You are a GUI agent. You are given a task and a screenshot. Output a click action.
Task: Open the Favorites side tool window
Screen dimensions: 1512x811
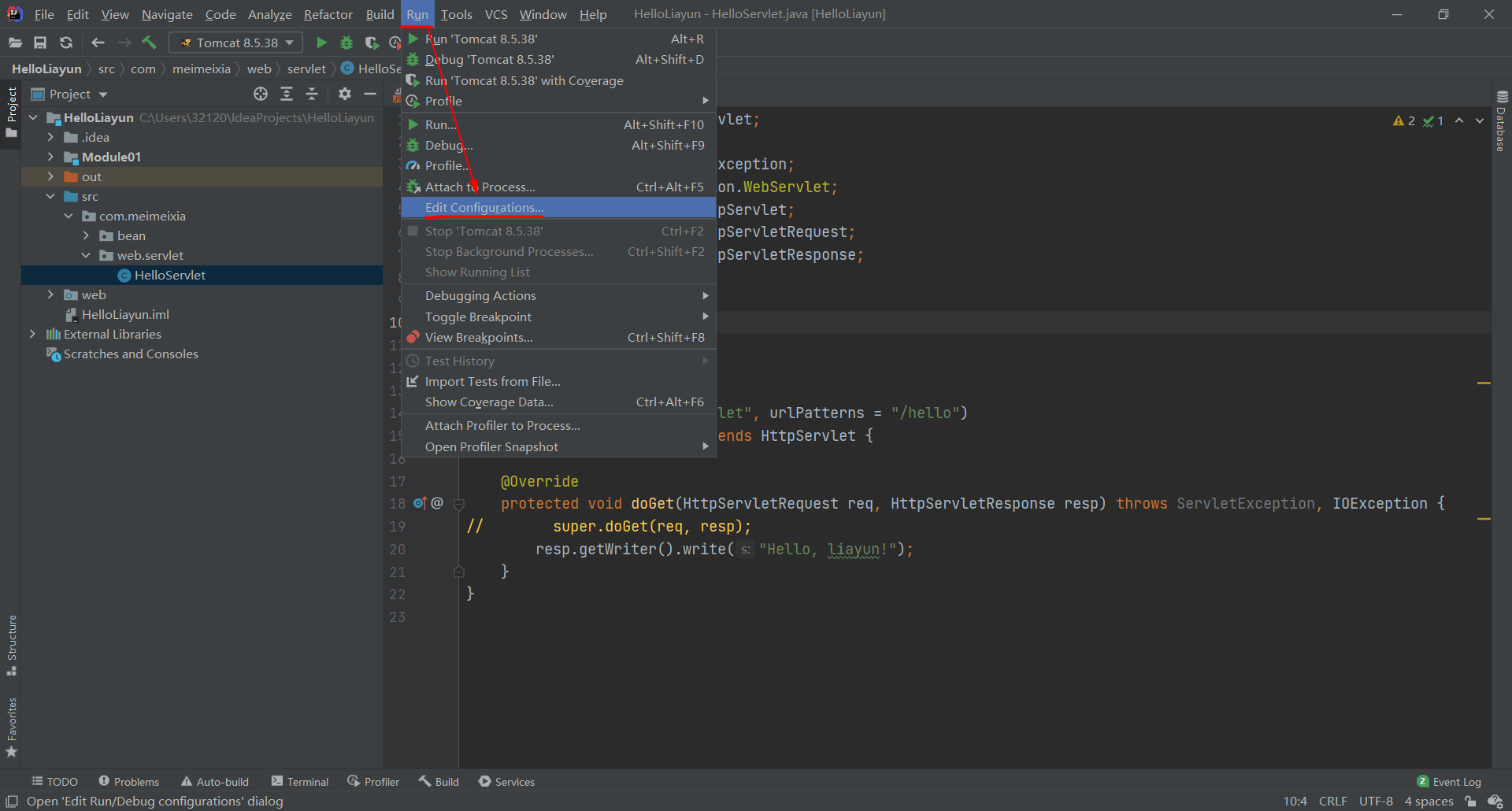[12, 728]
